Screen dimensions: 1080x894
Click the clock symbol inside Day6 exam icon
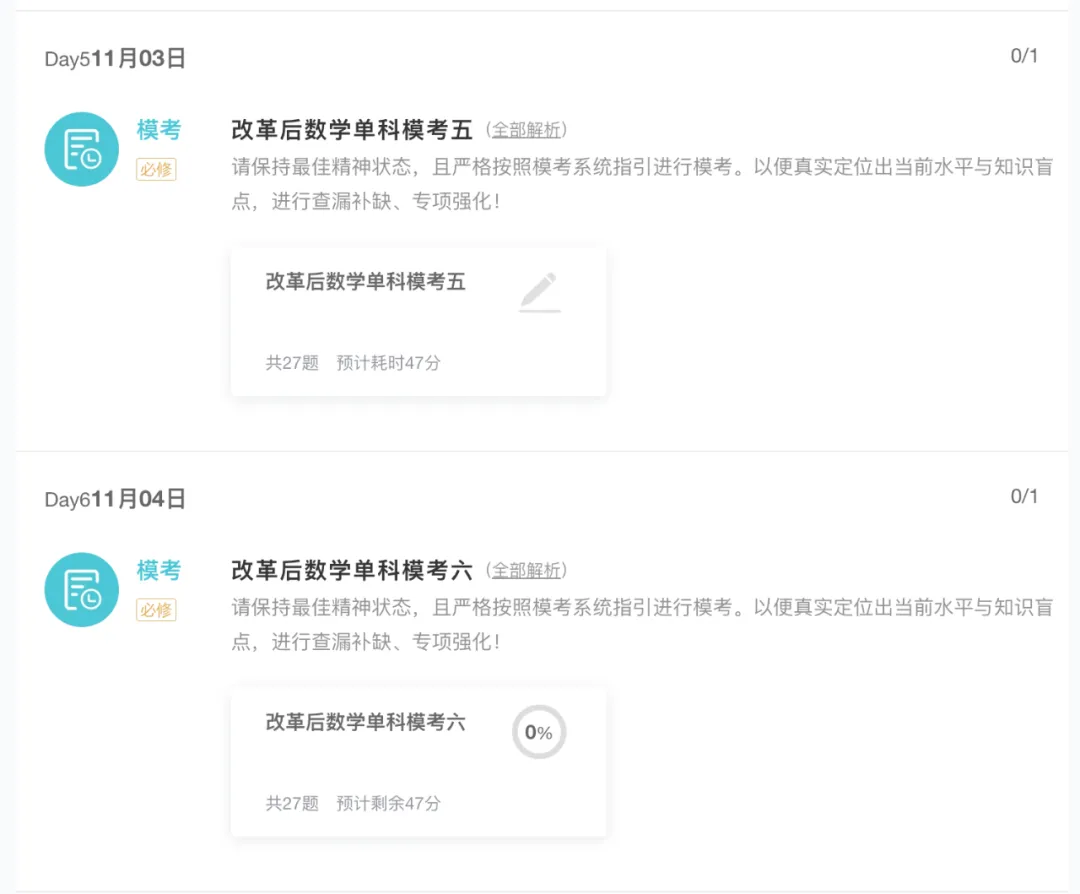pyautogui.click(x=90, y=598)
